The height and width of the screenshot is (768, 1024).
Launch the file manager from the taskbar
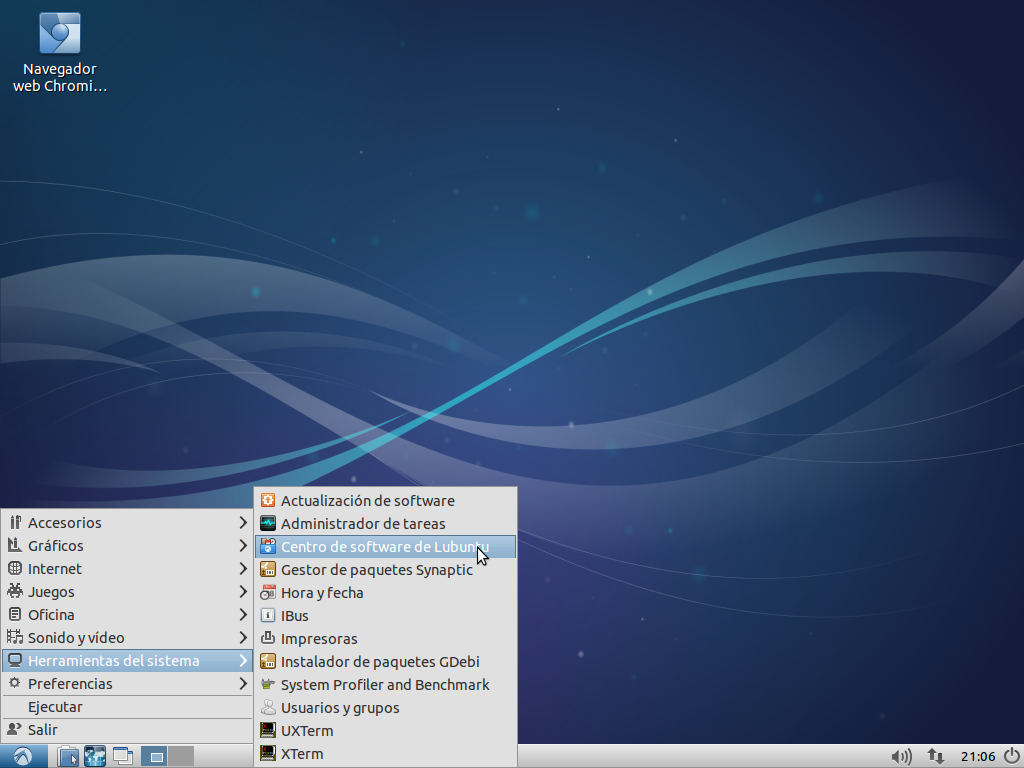click(x=68, y=756)
